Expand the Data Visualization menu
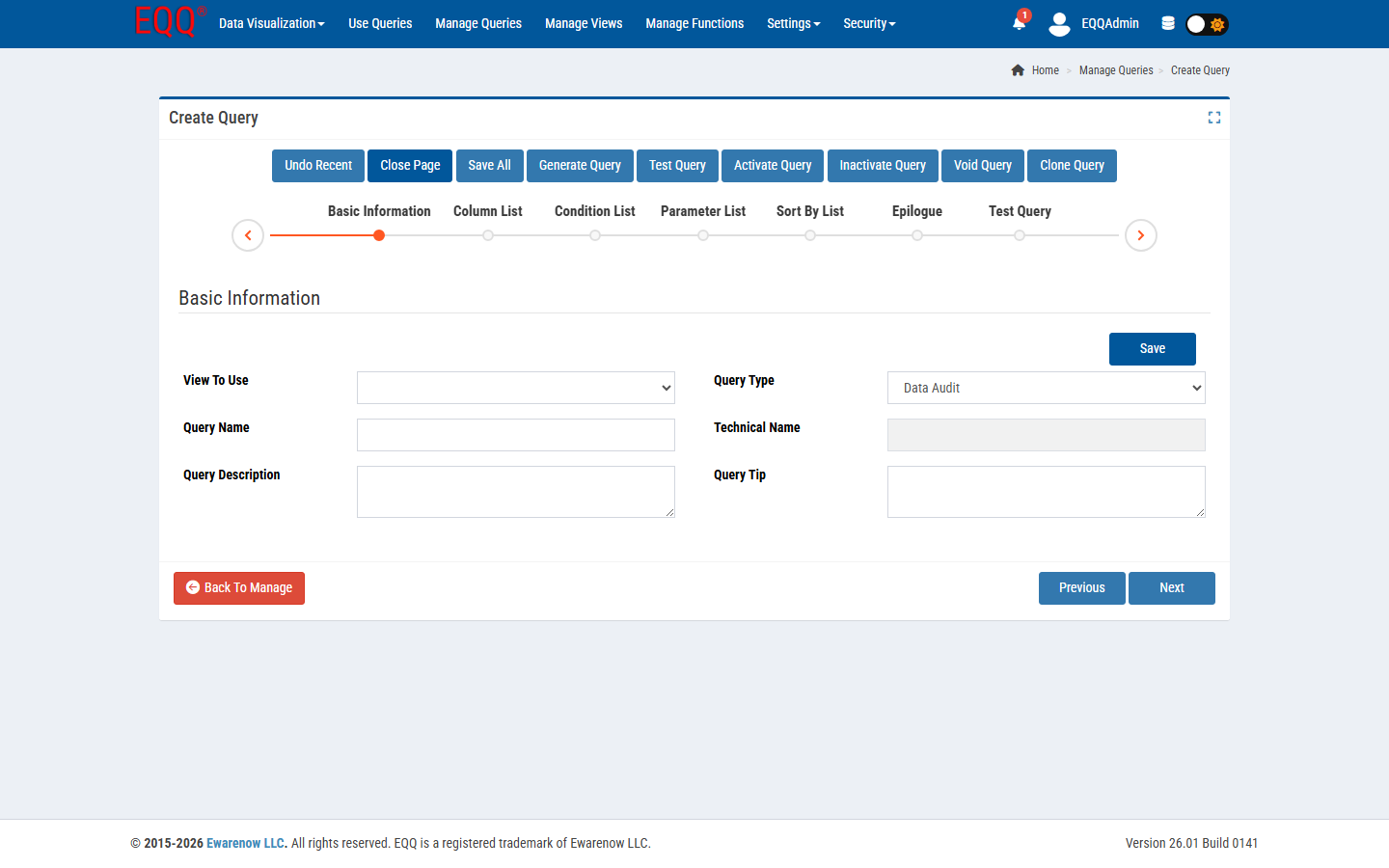Screen dimensions: 1389x868 (271, 23)
